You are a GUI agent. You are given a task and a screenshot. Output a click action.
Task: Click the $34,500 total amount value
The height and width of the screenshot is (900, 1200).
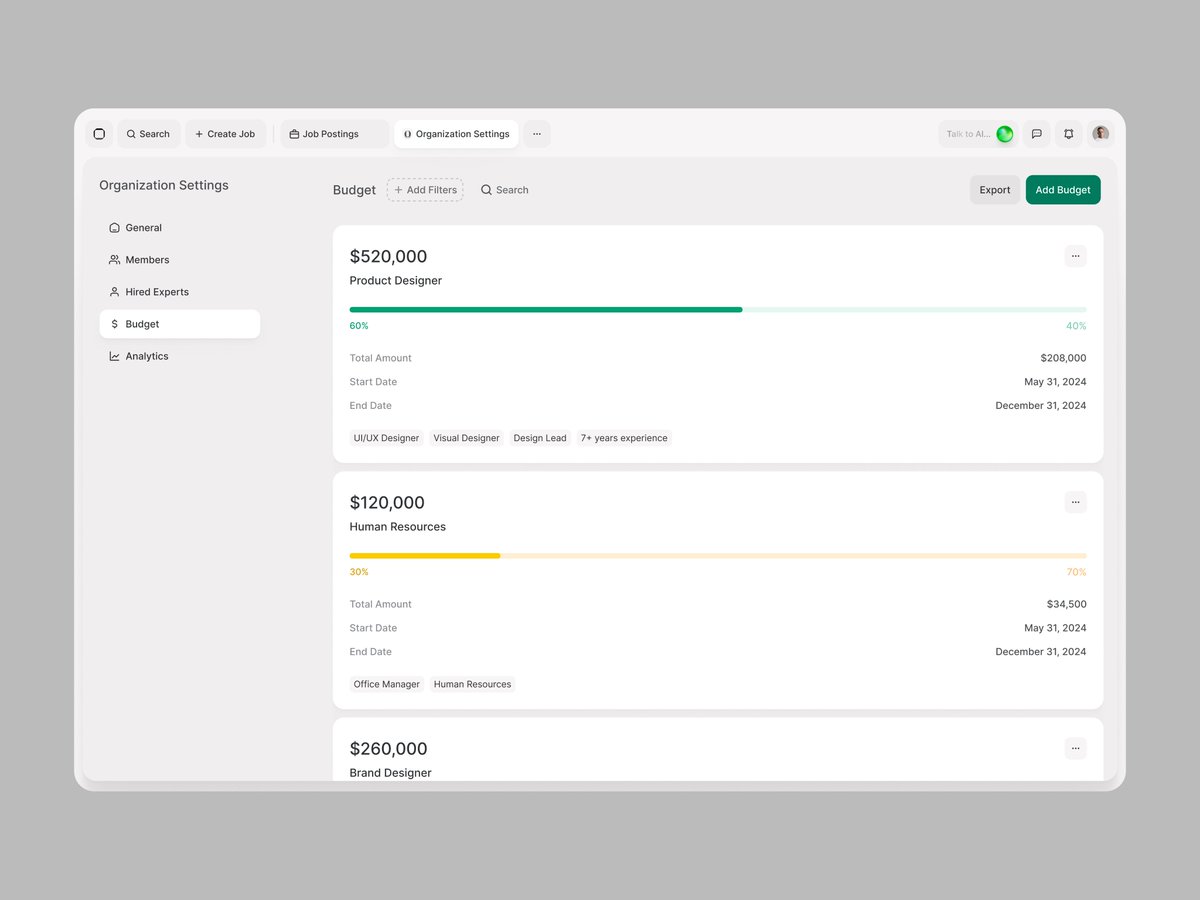tap(1067, 604)
